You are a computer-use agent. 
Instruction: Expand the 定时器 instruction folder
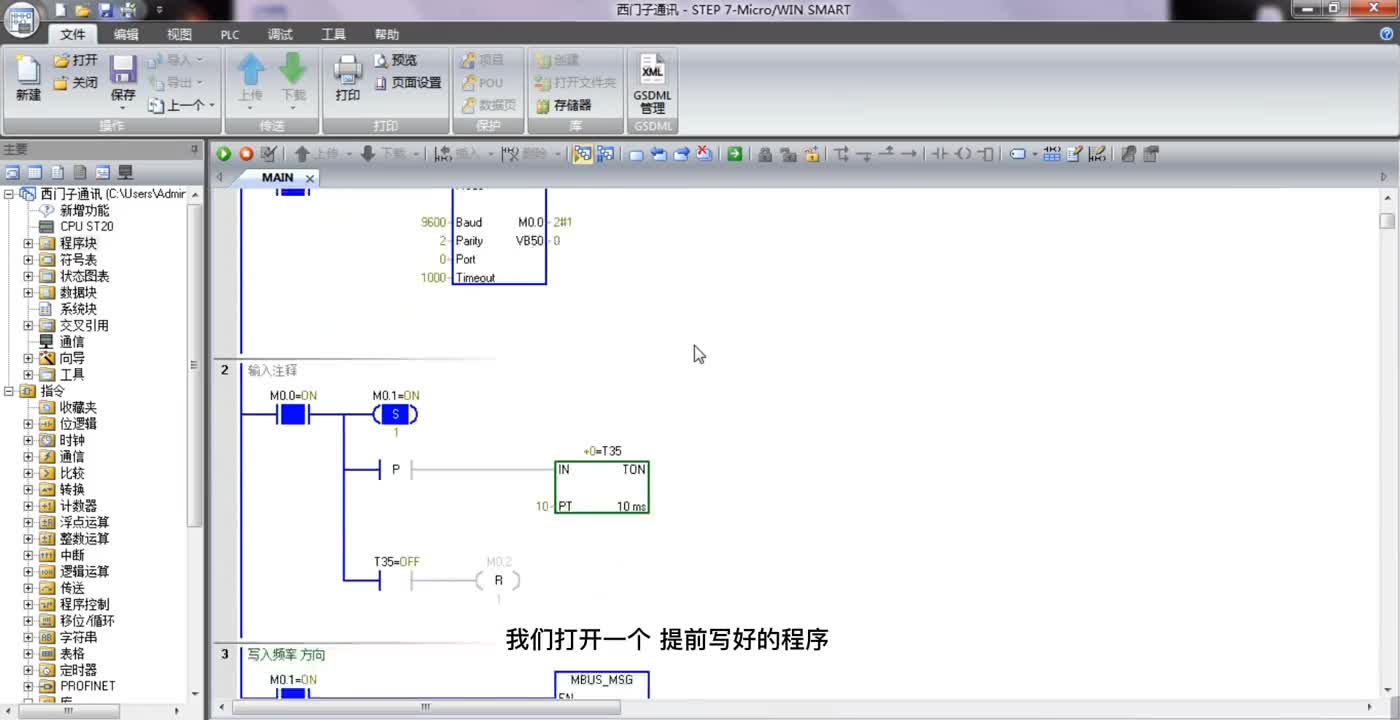(x=28, y=670)
